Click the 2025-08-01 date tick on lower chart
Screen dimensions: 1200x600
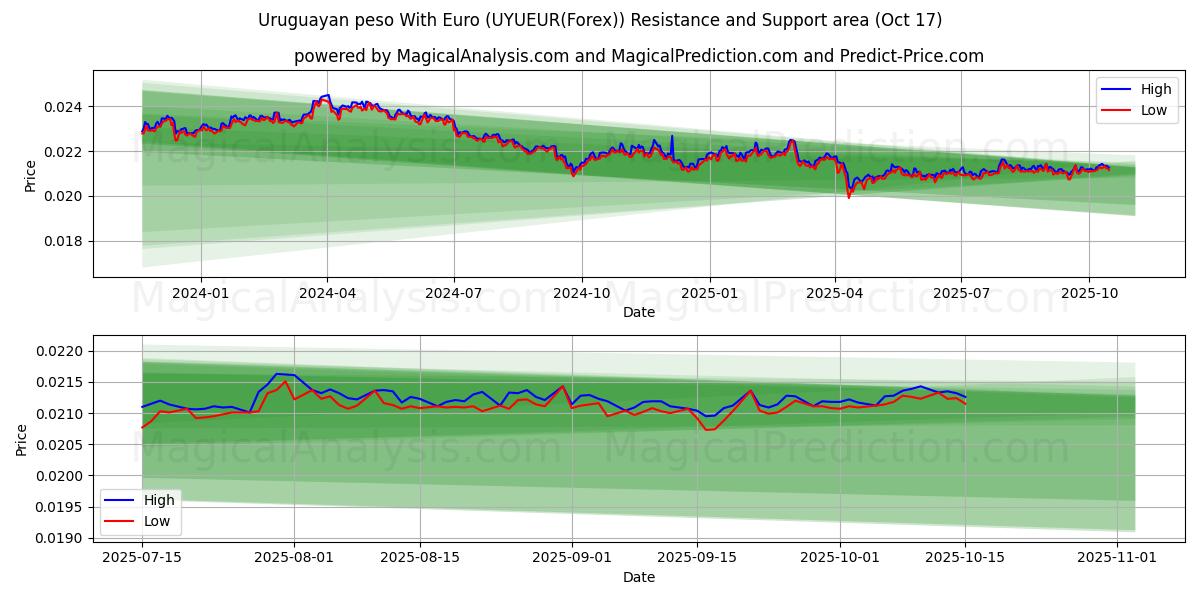click(294, 557)
